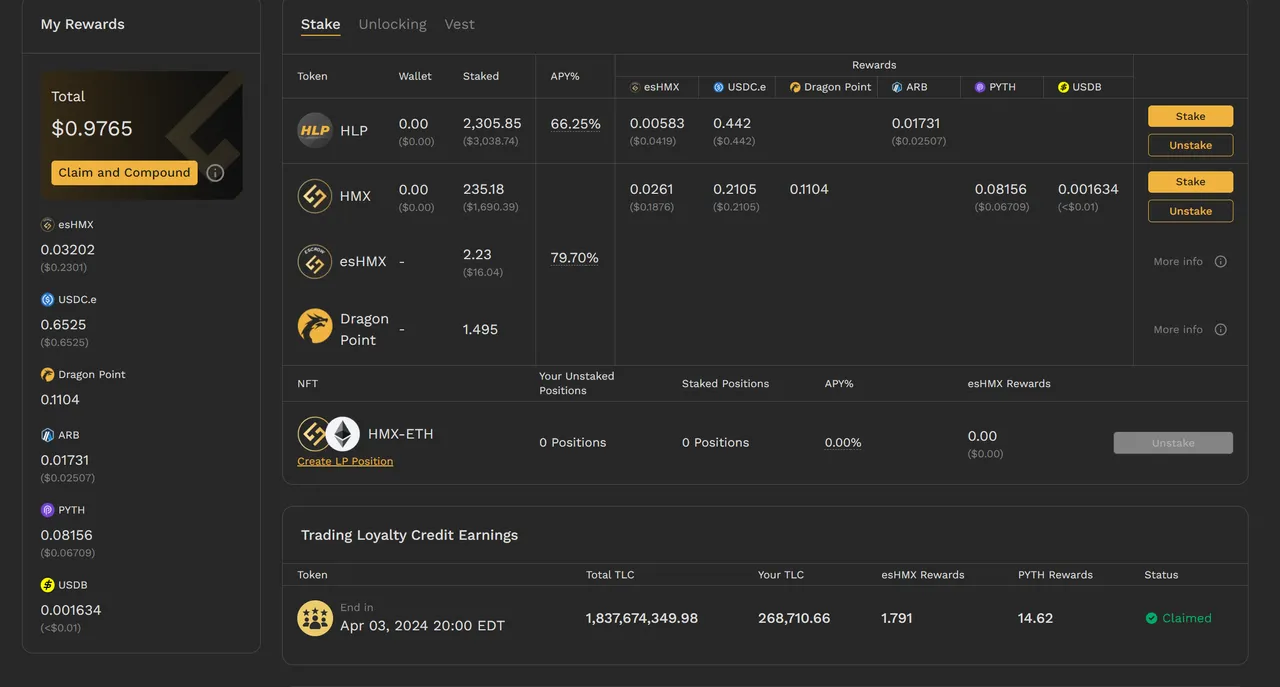Click the info icon in esHMX row
Screen dimensions: 1280x687
[1220, 262]
